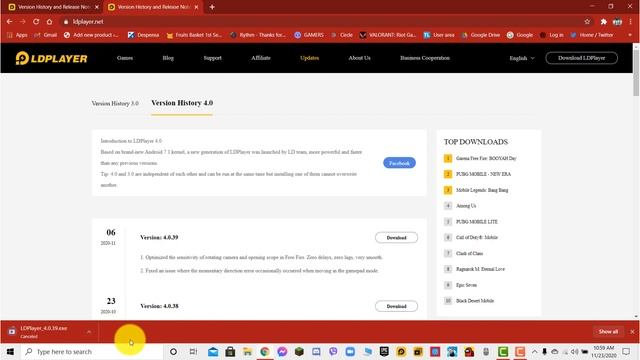Open a new browser tab
Viewport: 640px width, 360px height.
[212, 7]
